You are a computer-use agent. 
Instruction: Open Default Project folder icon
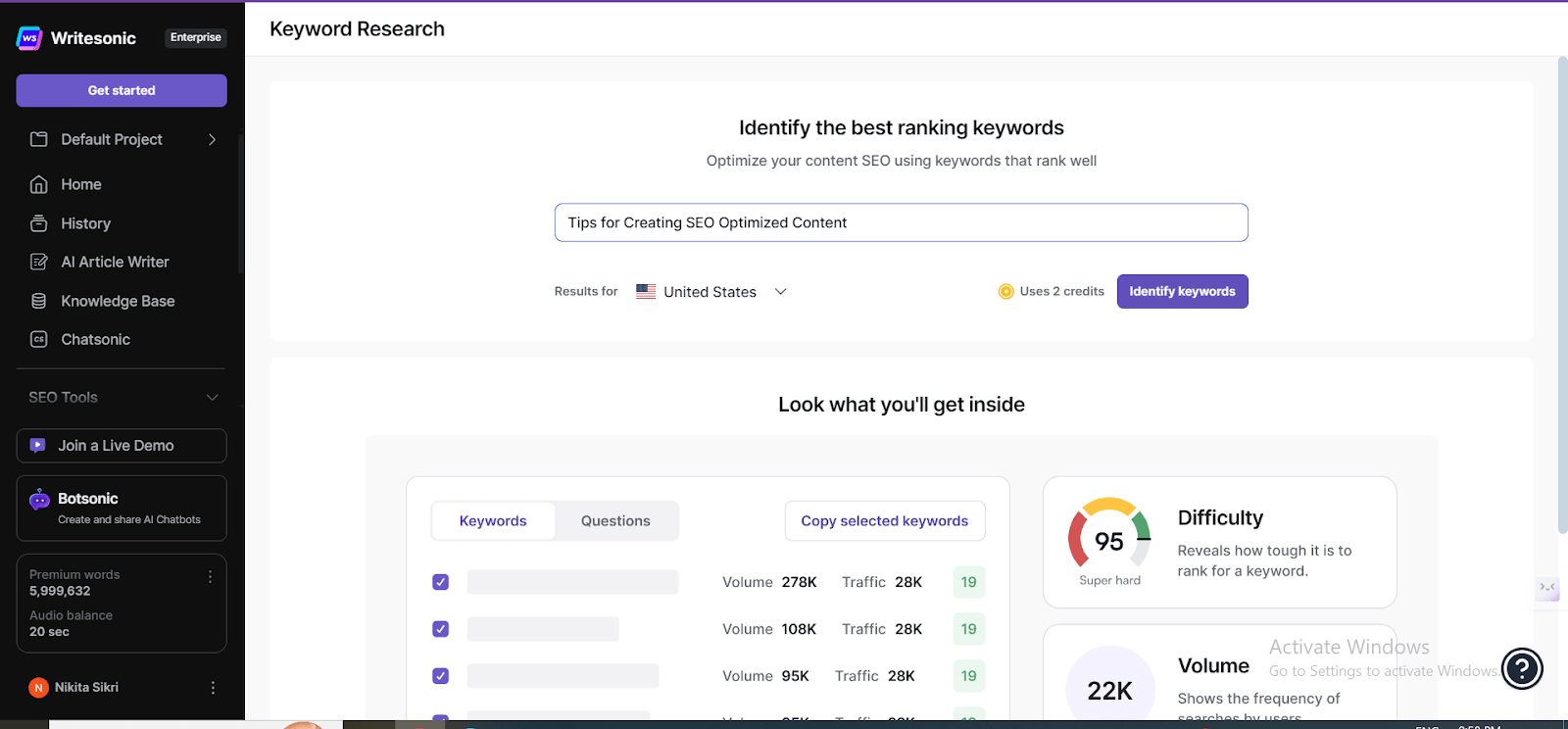tap(39, 139)
